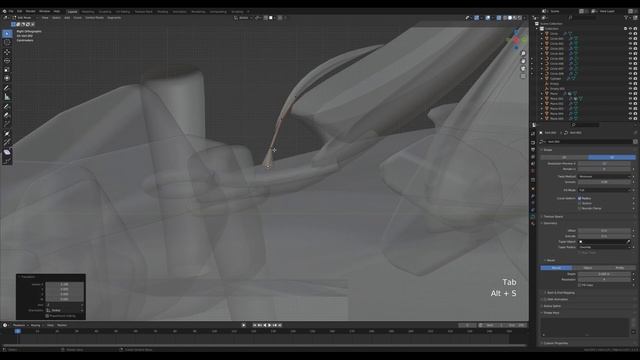Viewport: 640px width, 360px height.
Task: Set the curve shape to 2D
Action: [x=564, y=157]
